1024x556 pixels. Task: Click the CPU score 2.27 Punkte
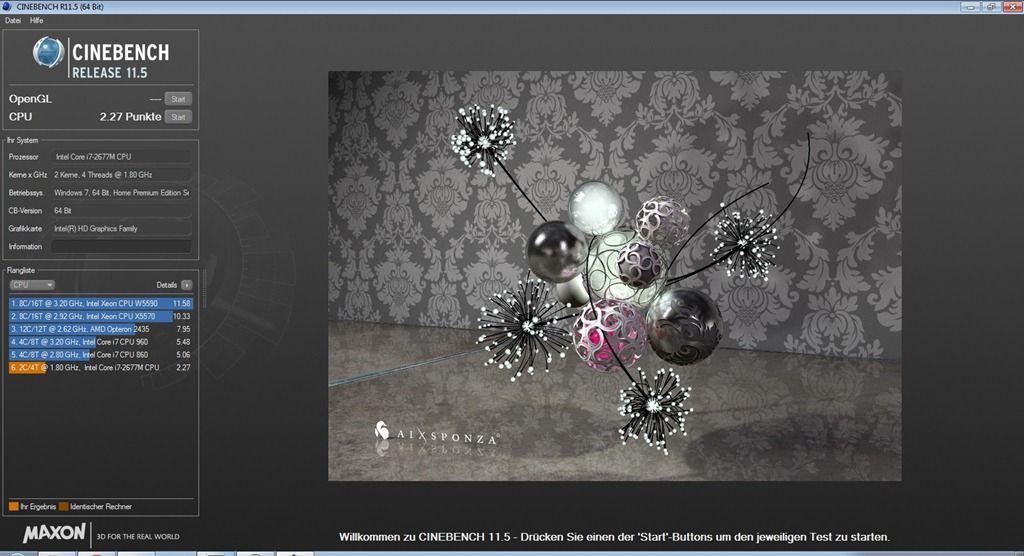130,117
